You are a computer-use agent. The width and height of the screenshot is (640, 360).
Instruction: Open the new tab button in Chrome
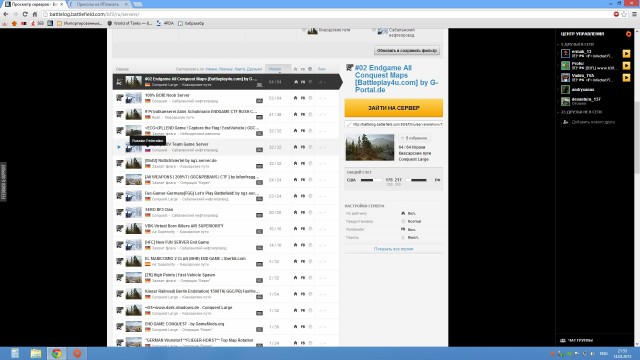coord(138,4)
